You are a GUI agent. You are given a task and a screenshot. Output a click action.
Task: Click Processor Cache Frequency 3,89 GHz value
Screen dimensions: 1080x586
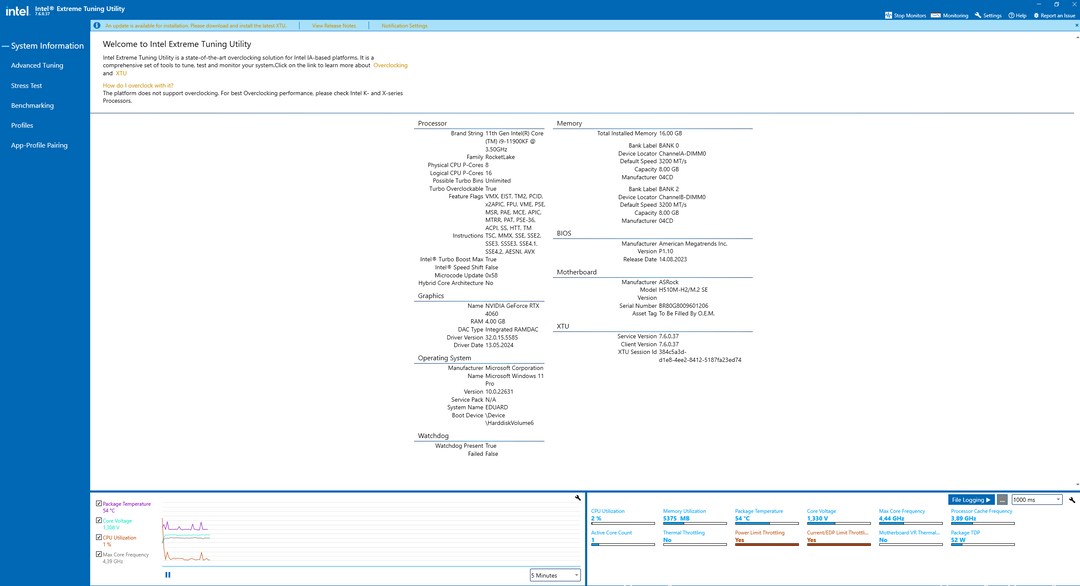(x=963, y=518)
